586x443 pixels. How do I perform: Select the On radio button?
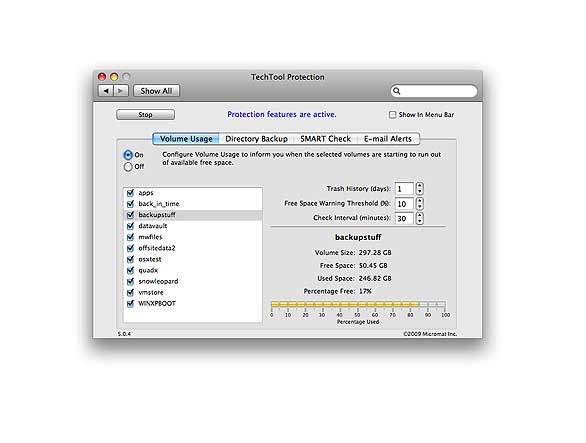128,155
